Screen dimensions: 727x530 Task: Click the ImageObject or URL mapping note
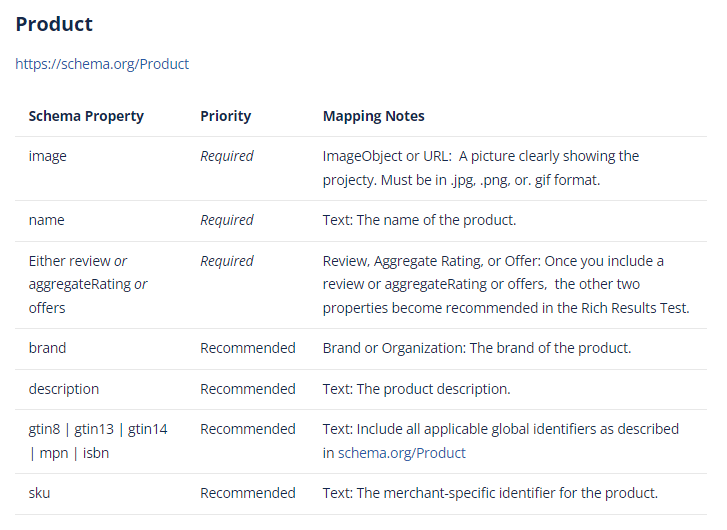tap(480, 168)
